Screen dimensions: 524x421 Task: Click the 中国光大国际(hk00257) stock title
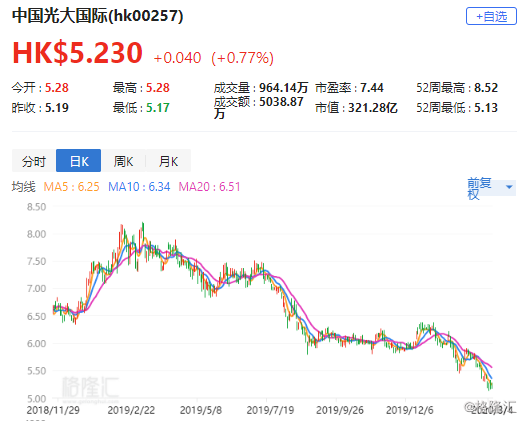98,16
